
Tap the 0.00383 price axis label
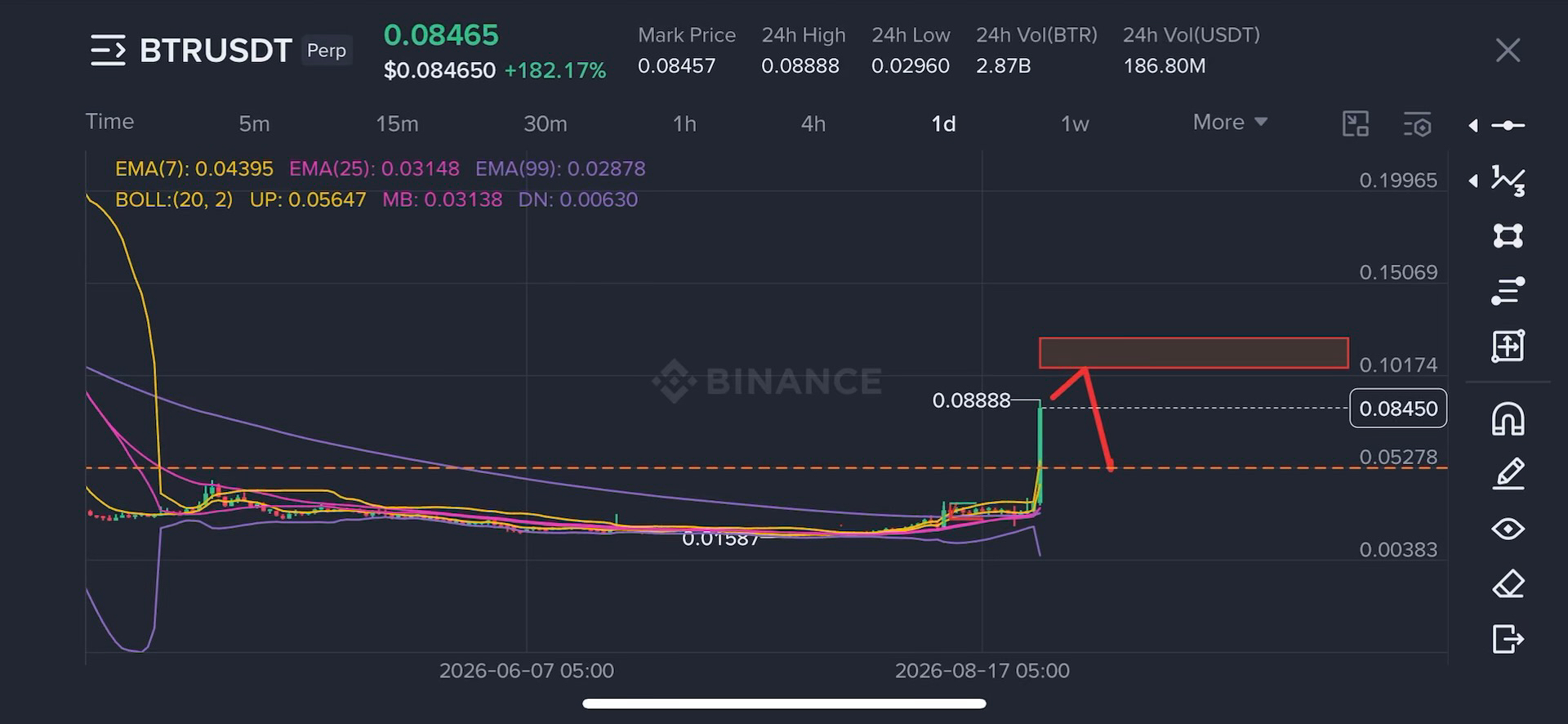pyautogui.click(x=1398, y=550)
